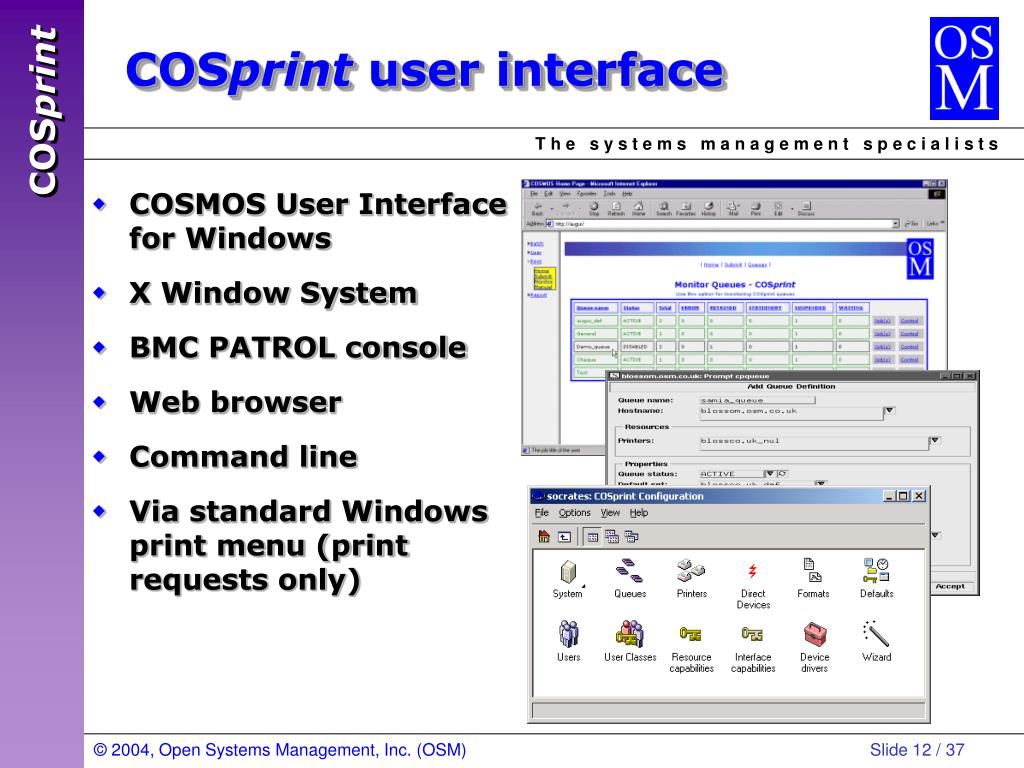Screen dimensions: 1024x768
Task: Click the Links toolbar label in Internet Explorer
Action: [x=934, y=224]
